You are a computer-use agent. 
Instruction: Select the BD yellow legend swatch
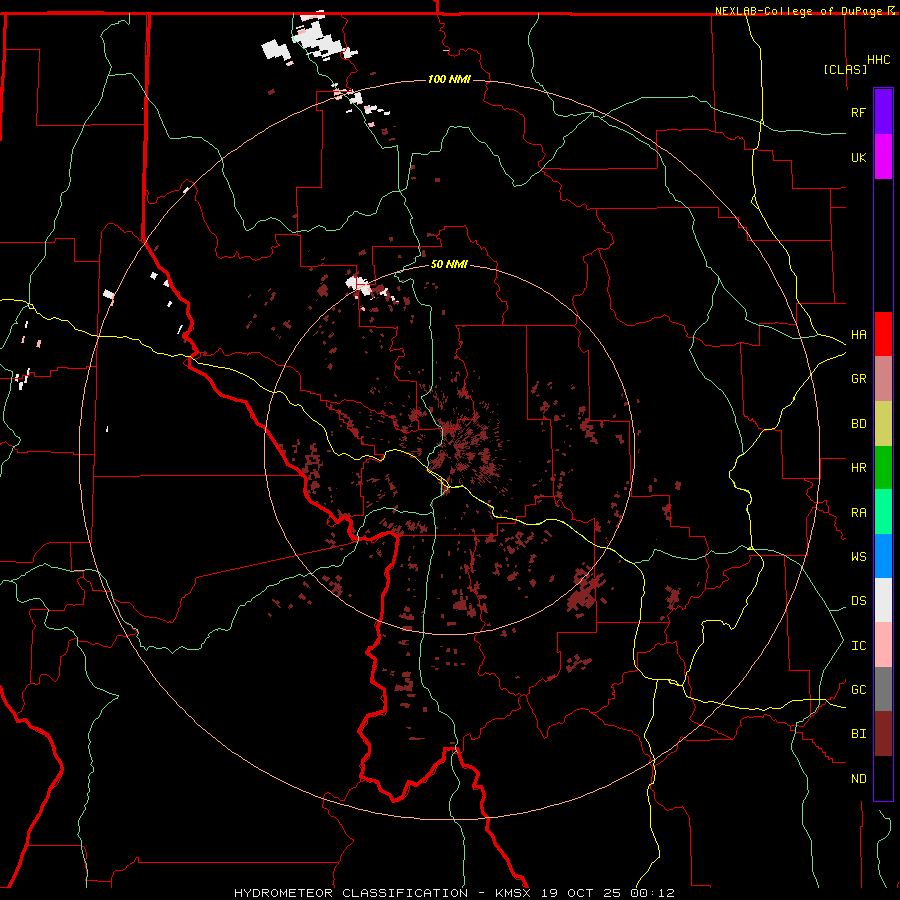[x=883, y=423]
